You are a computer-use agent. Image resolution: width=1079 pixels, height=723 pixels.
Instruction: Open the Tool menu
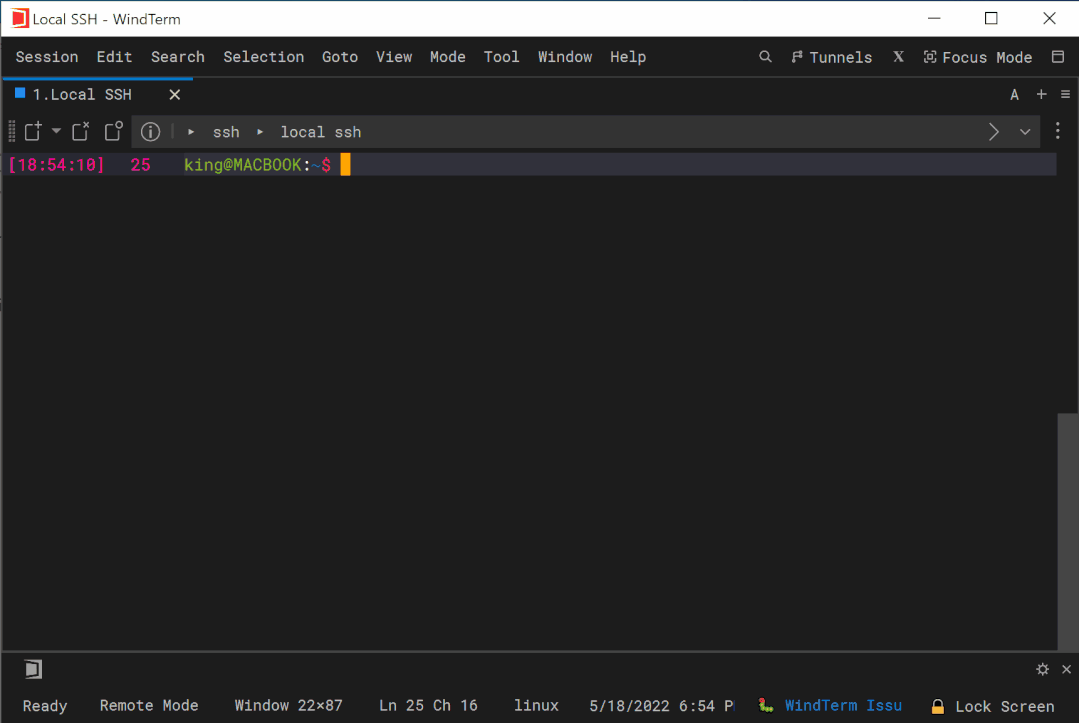[501, 57]
